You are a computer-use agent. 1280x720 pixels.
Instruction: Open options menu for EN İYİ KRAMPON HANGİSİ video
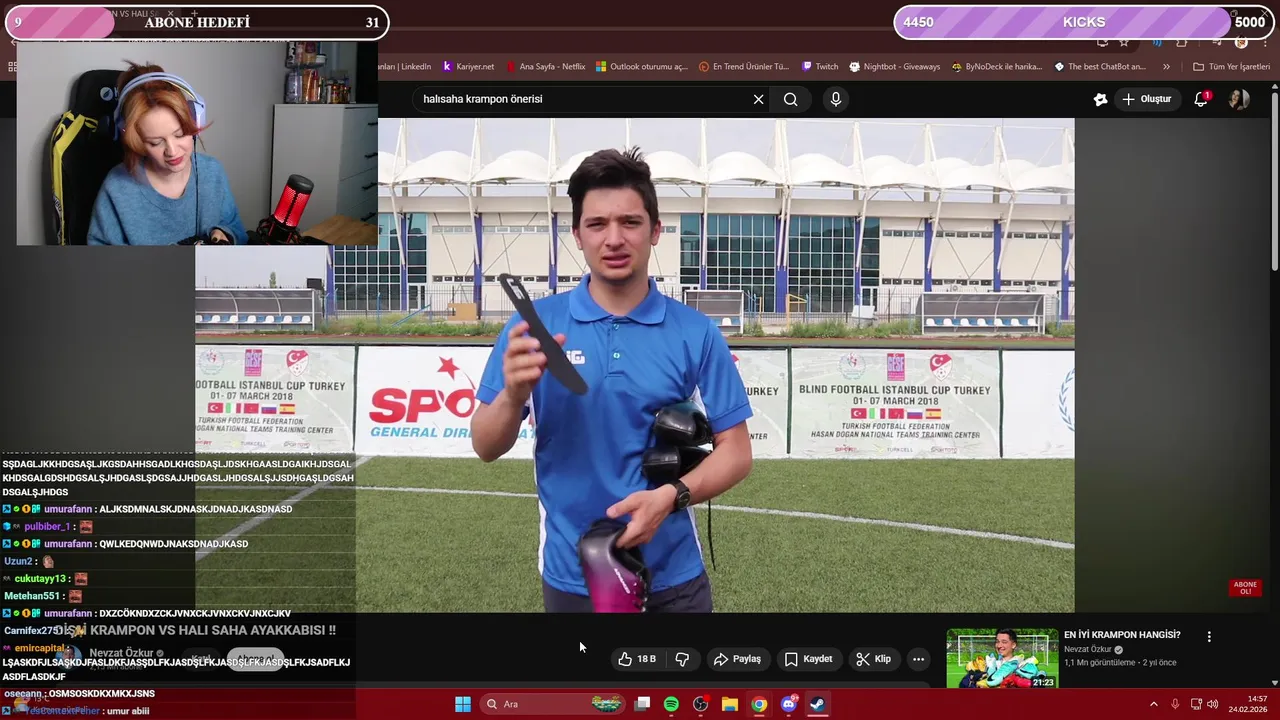point(1209,637)
